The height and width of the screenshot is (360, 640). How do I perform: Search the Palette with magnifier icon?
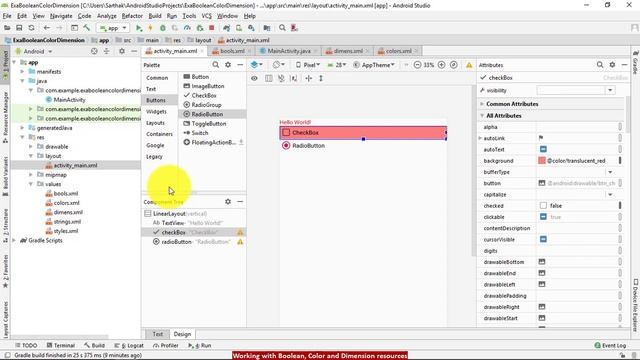pos(216,65)
